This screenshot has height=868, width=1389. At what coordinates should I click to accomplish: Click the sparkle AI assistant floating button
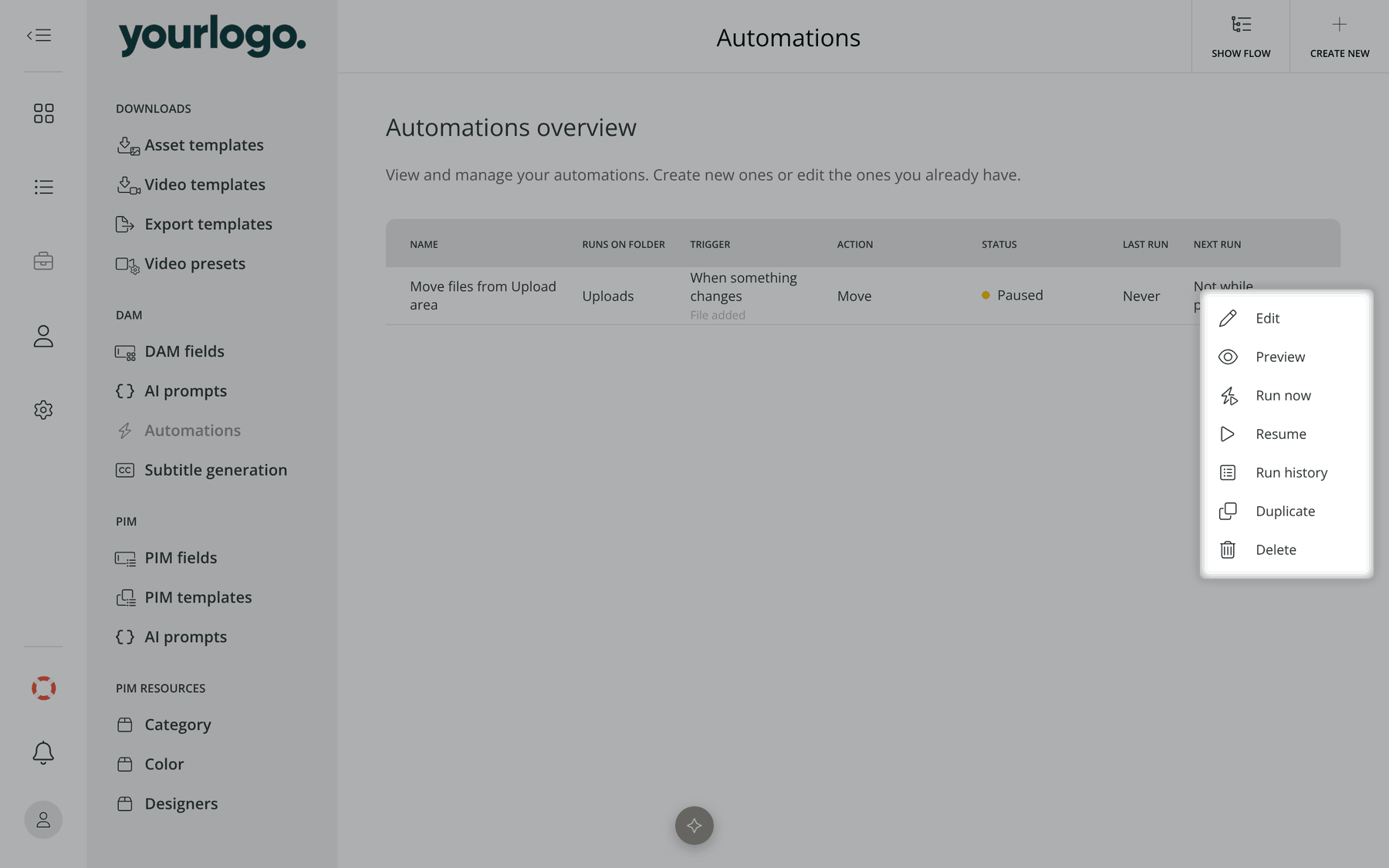pyautogui.click(x=694, y=826)
